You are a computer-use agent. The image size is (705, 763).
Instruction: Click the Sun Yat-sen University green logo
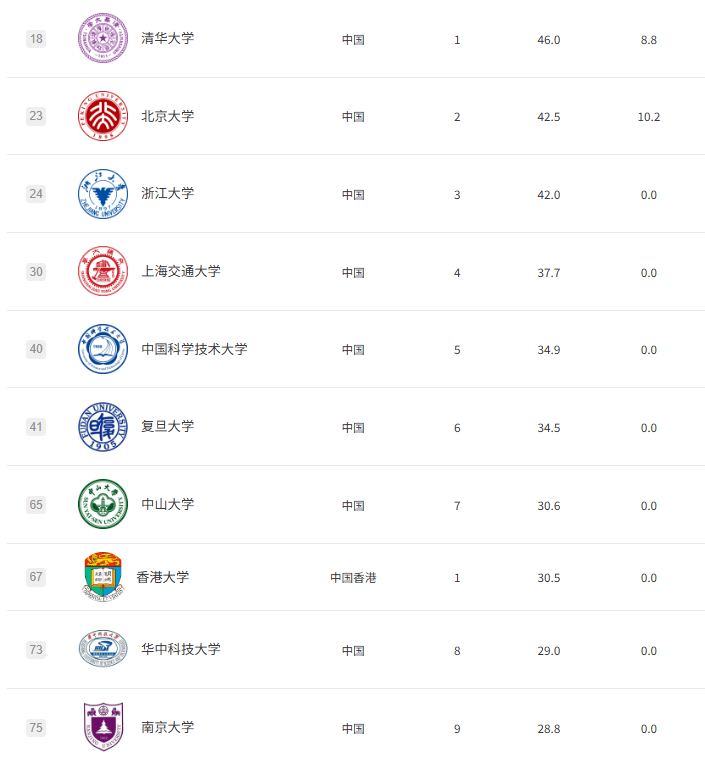pyautogui.click(x=103, y=504)
